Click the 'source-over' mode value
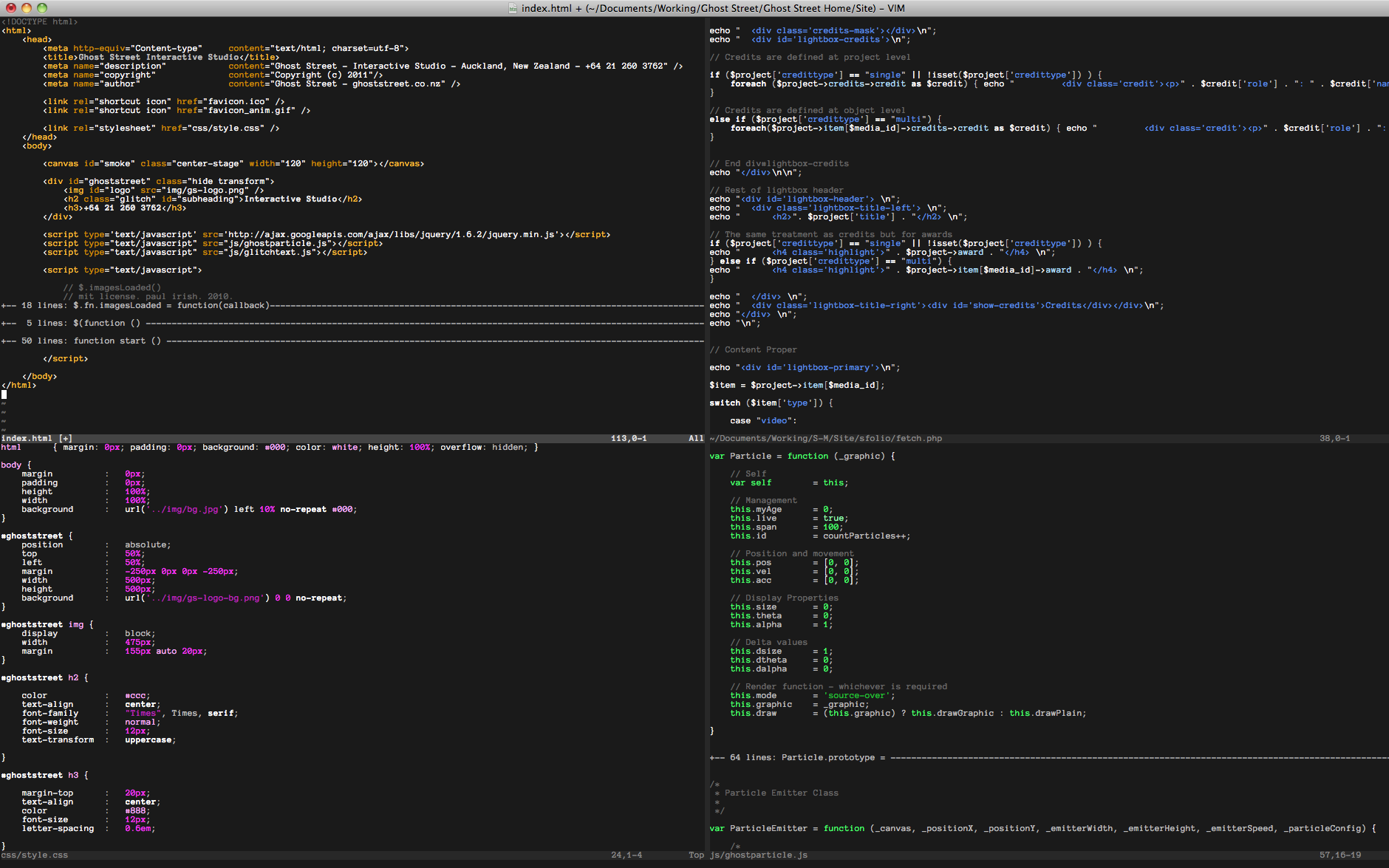This screenshot has width=1389, height=868. (x=857, y=695)
